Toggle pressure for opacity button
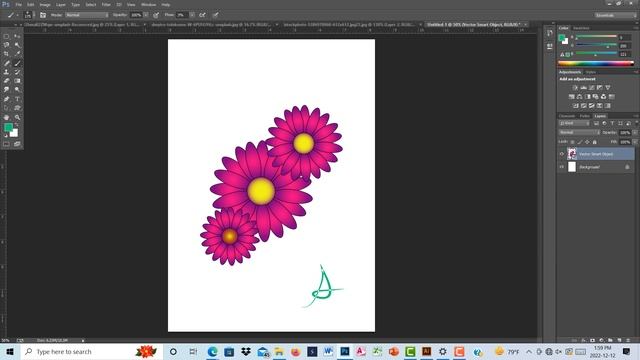The image size is (640, 360). (x=156, y=15)
